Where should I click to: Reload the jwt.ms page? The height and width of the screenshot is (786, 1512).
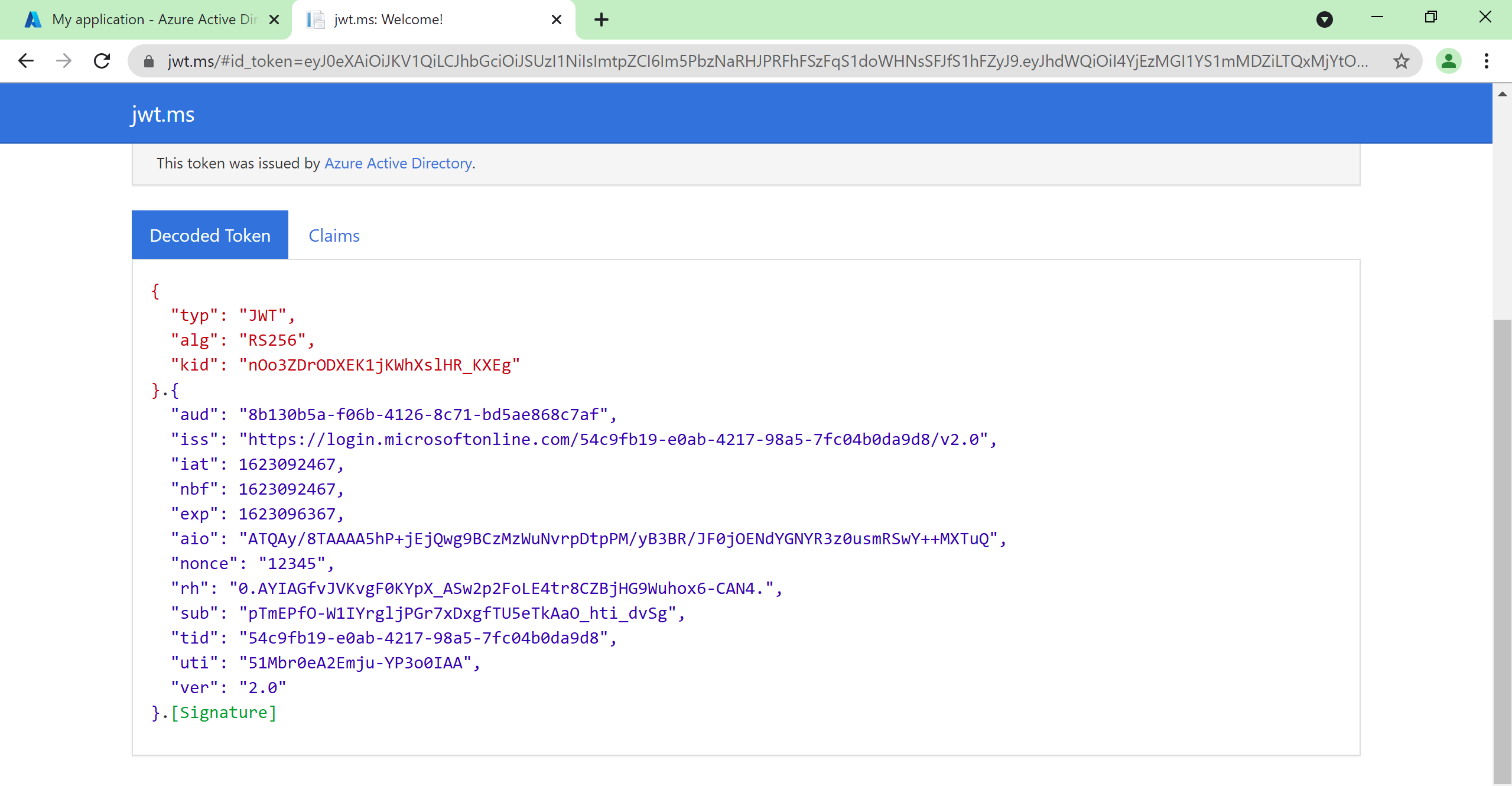tap(102, 61)
